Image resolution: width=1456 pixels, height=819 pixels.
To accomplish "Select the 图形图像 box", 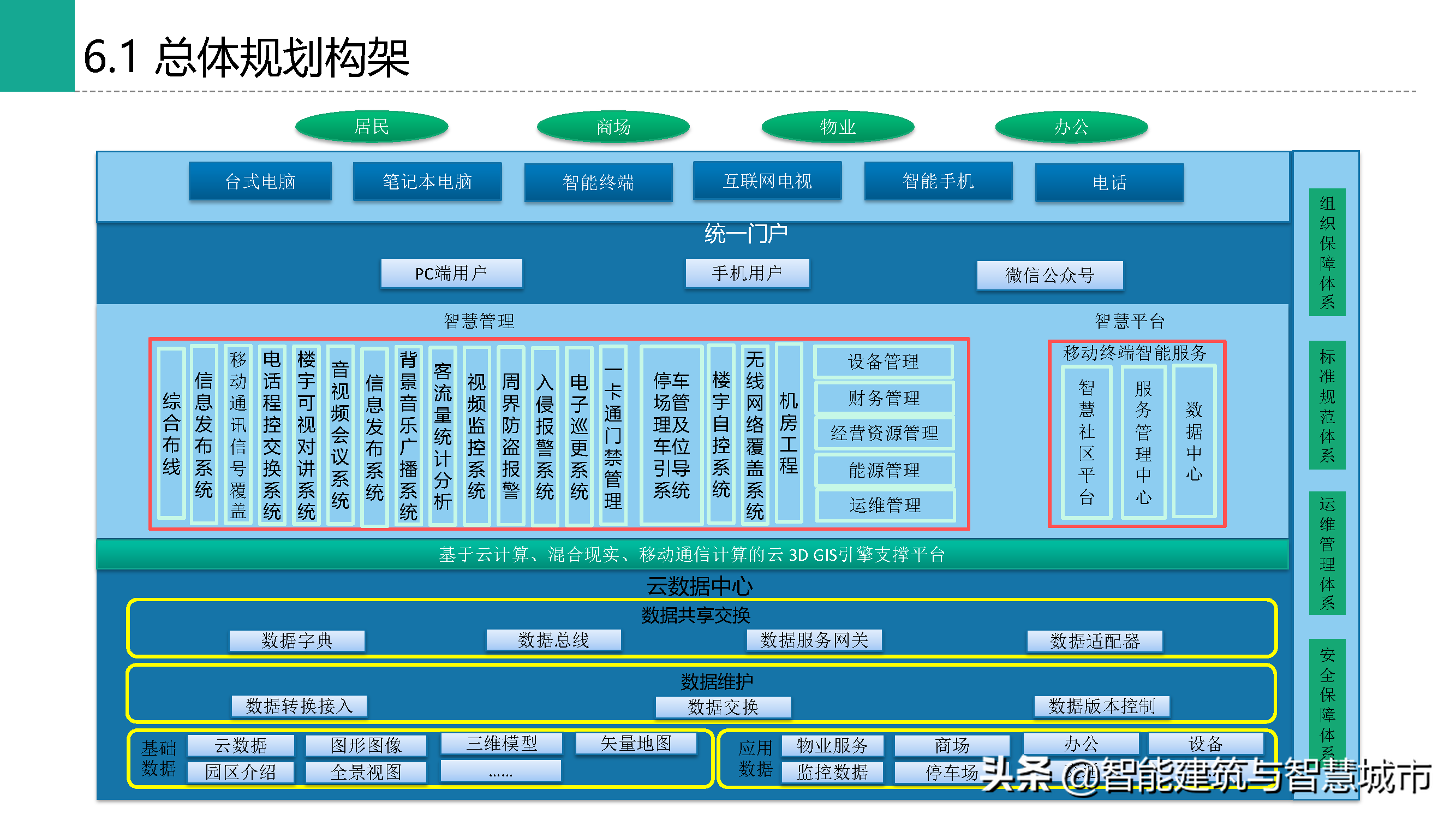I will click(x=366, y=745).
